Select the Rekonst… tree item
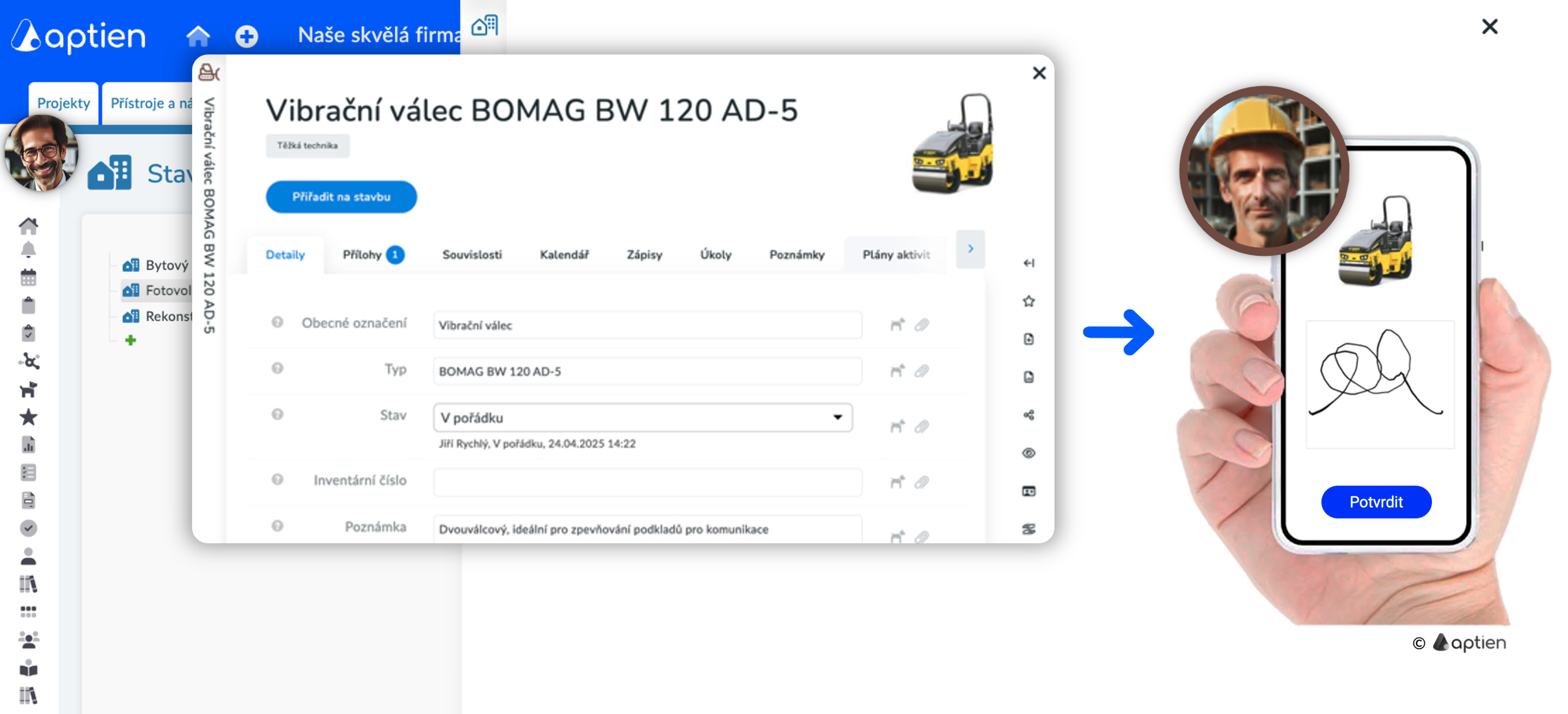 pyautogui.click(x=157, y=316)
